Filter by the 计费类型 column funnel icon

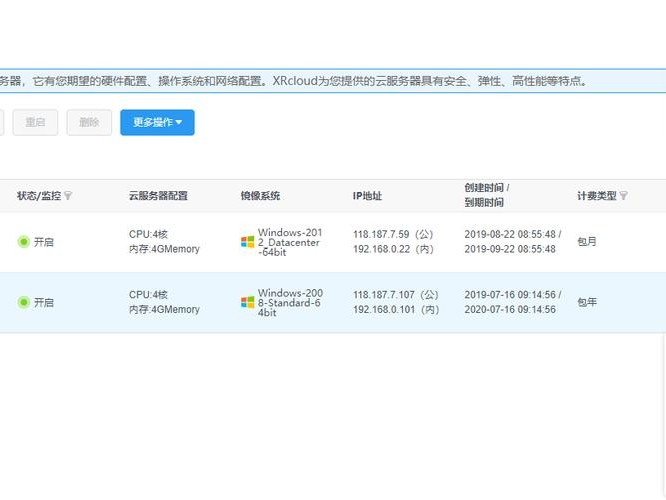click(x=624, y=196)
